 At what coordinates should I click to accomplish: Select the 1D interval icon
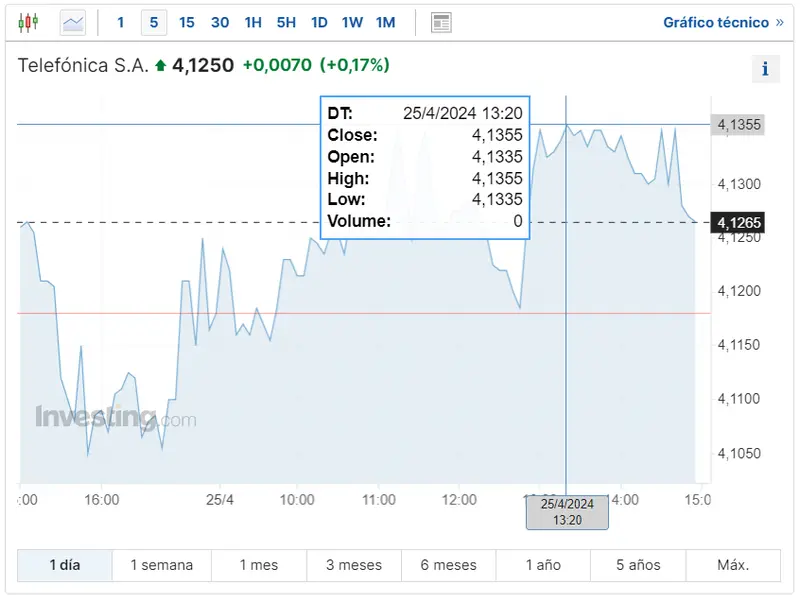(x=319, y=22)
